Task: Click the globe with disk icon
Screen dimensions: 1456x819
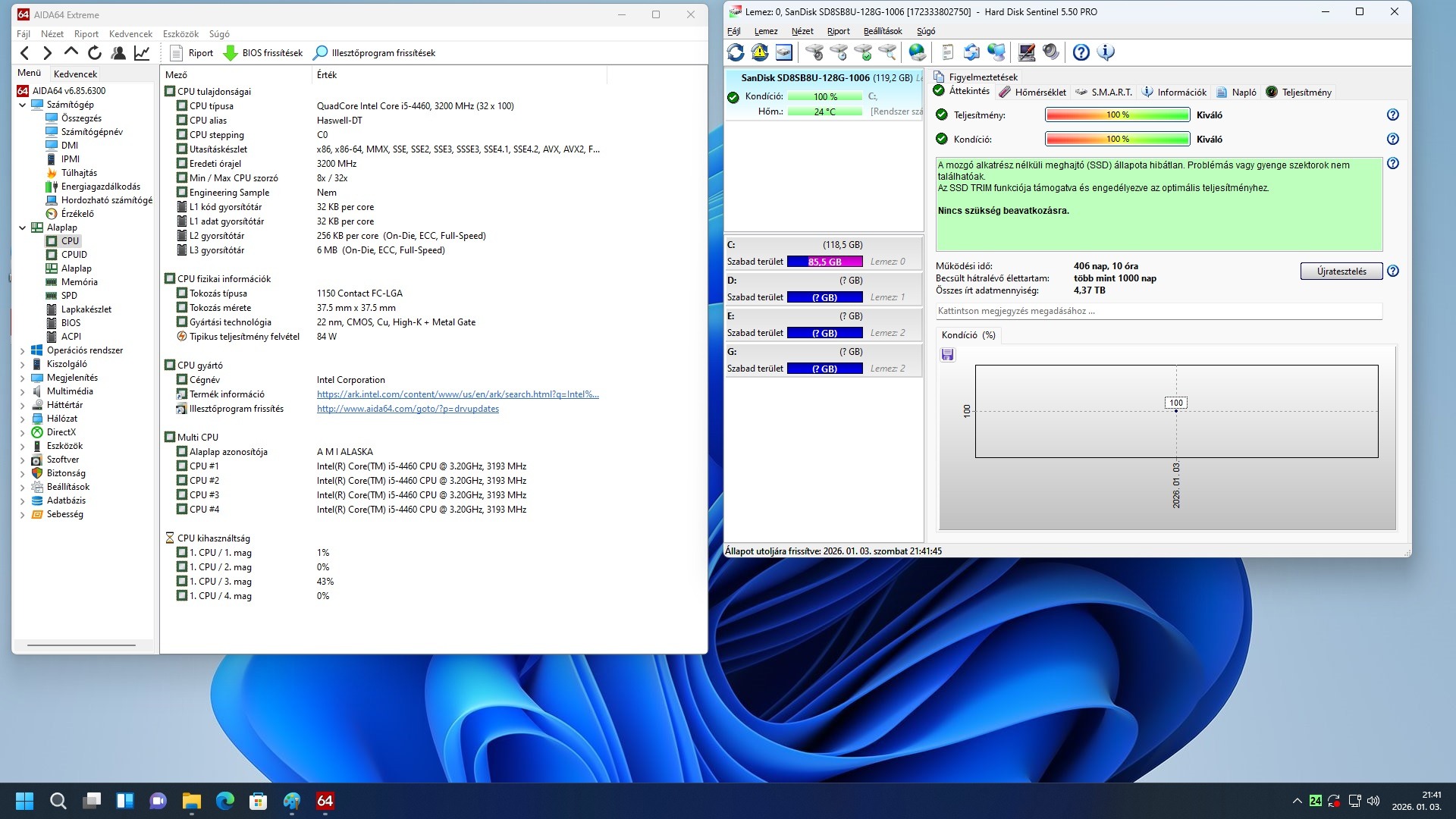Action: point(918,52)
